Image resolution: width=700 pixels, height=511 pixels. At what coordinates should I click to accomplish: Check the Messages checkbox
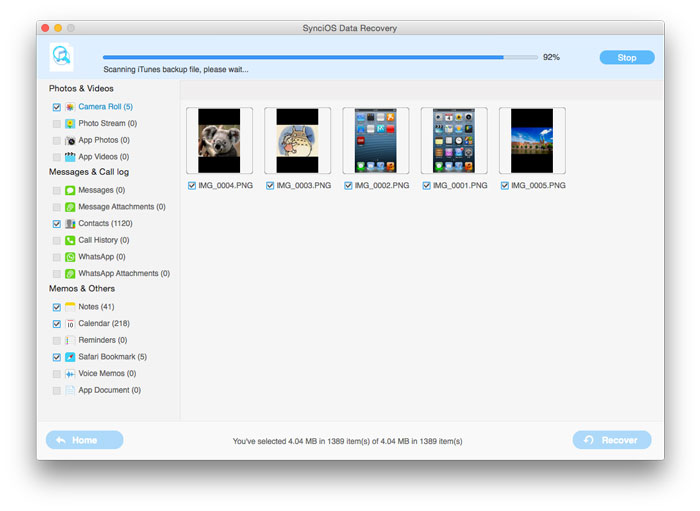coord(57,191)
